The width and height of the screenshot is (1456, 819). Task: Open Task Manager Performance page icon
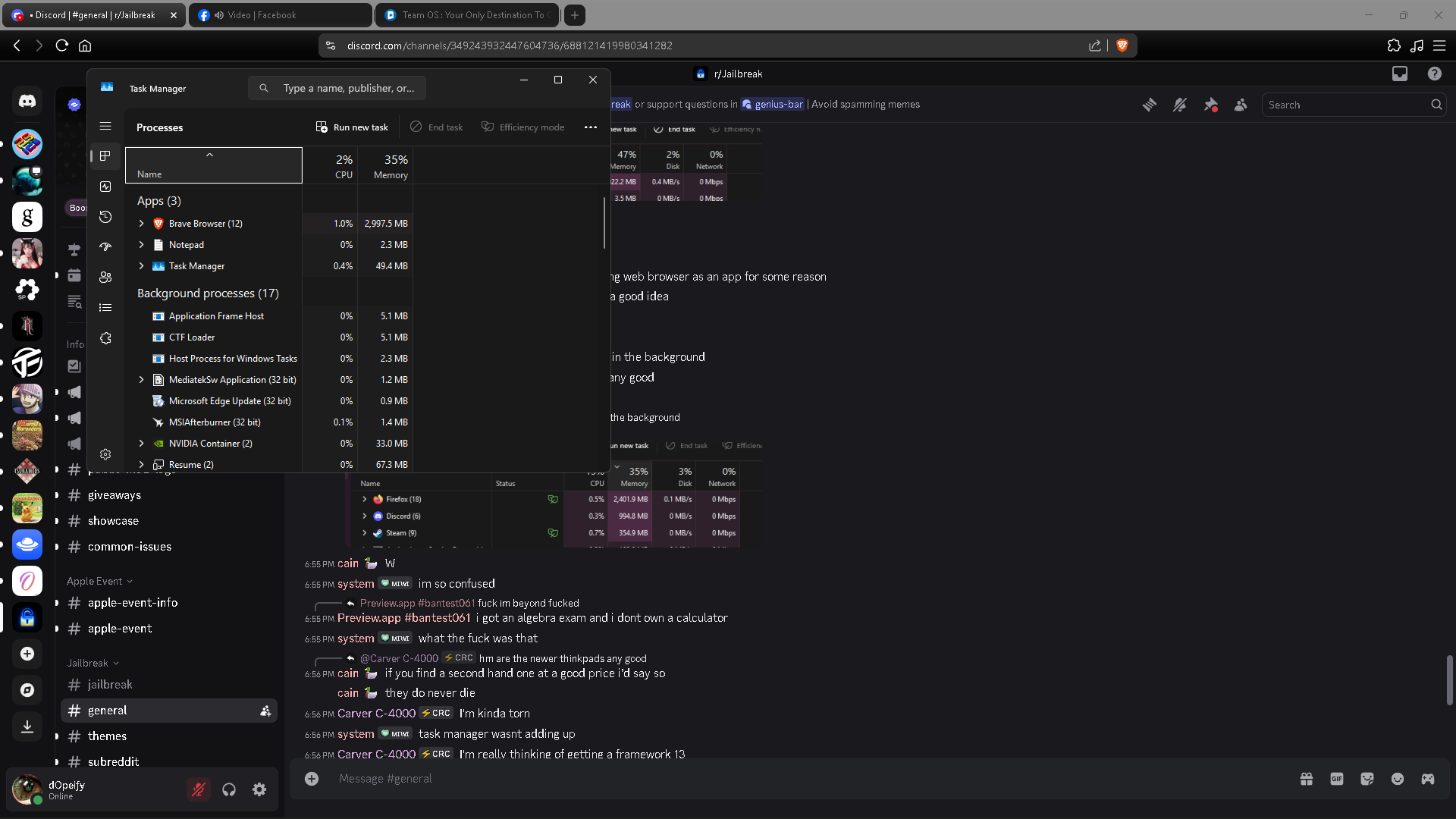pyautogui.click(x=105, y=187)
